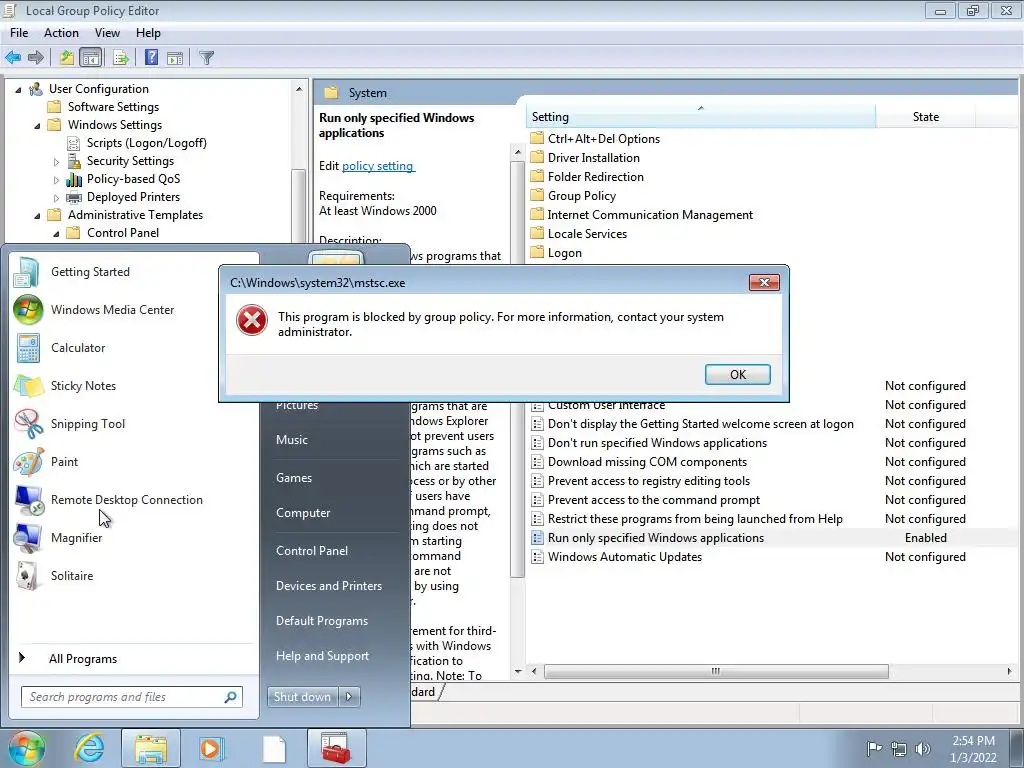The width and height of the screenshot is (1024, 768).
Task: Collapse the Administrative Templates tree node
Action: tap(37, 216)
